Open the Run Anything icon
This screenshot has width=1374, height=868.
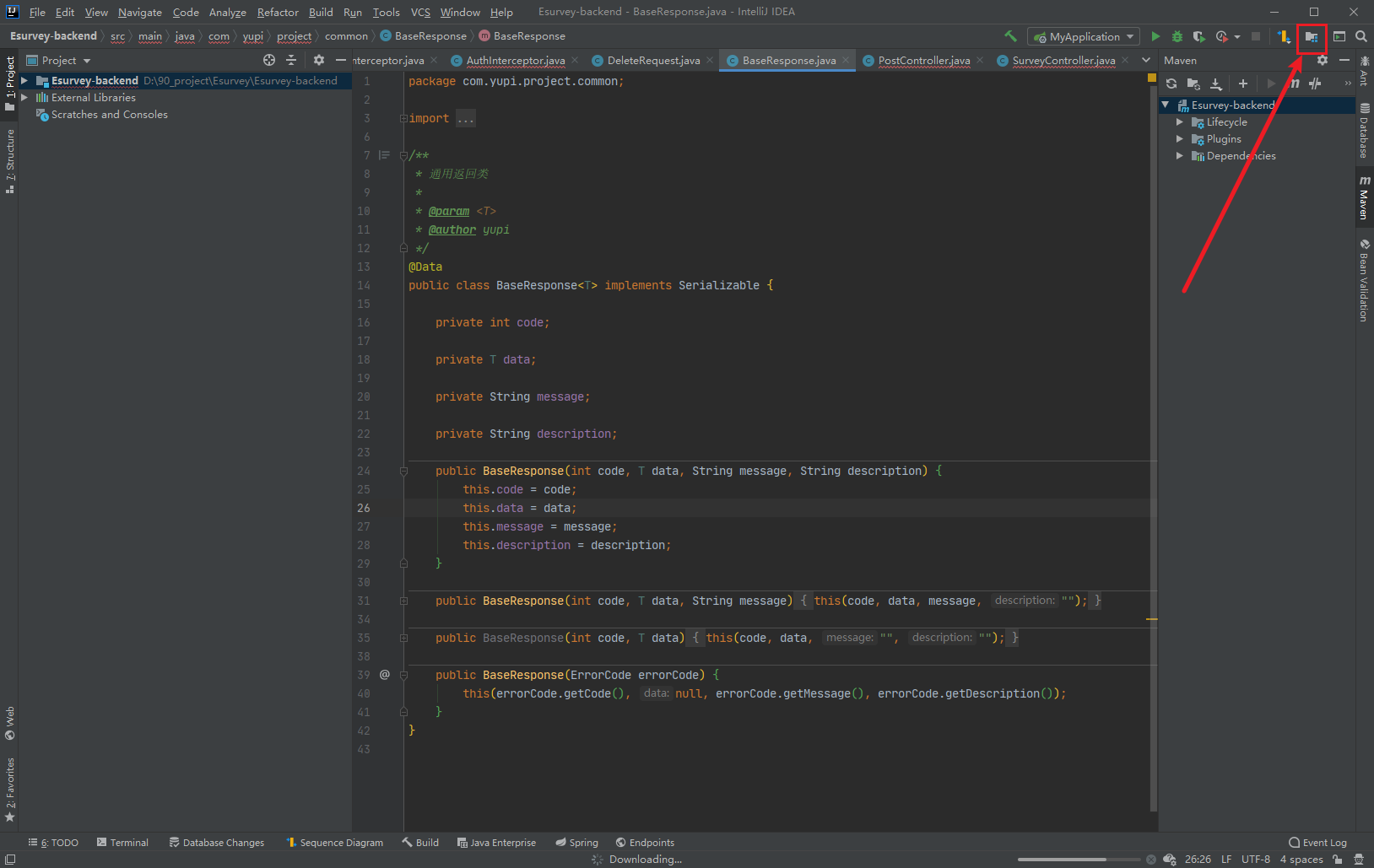[1339, 36]
